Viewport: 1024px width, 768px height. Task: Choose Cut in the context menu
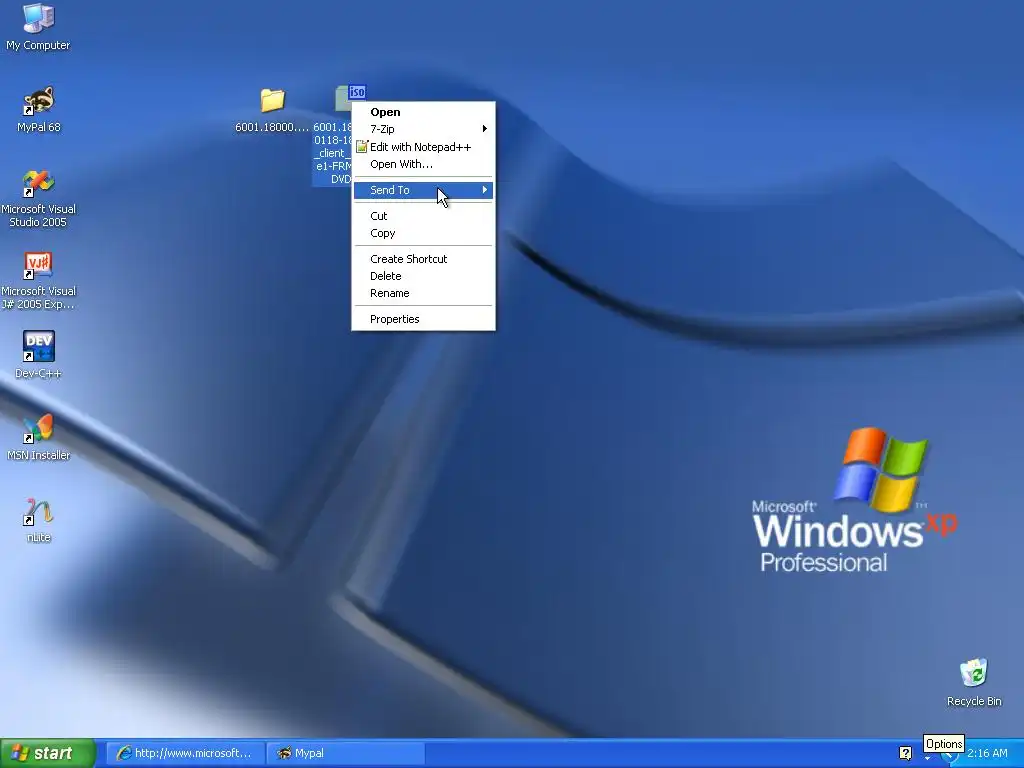423,216
